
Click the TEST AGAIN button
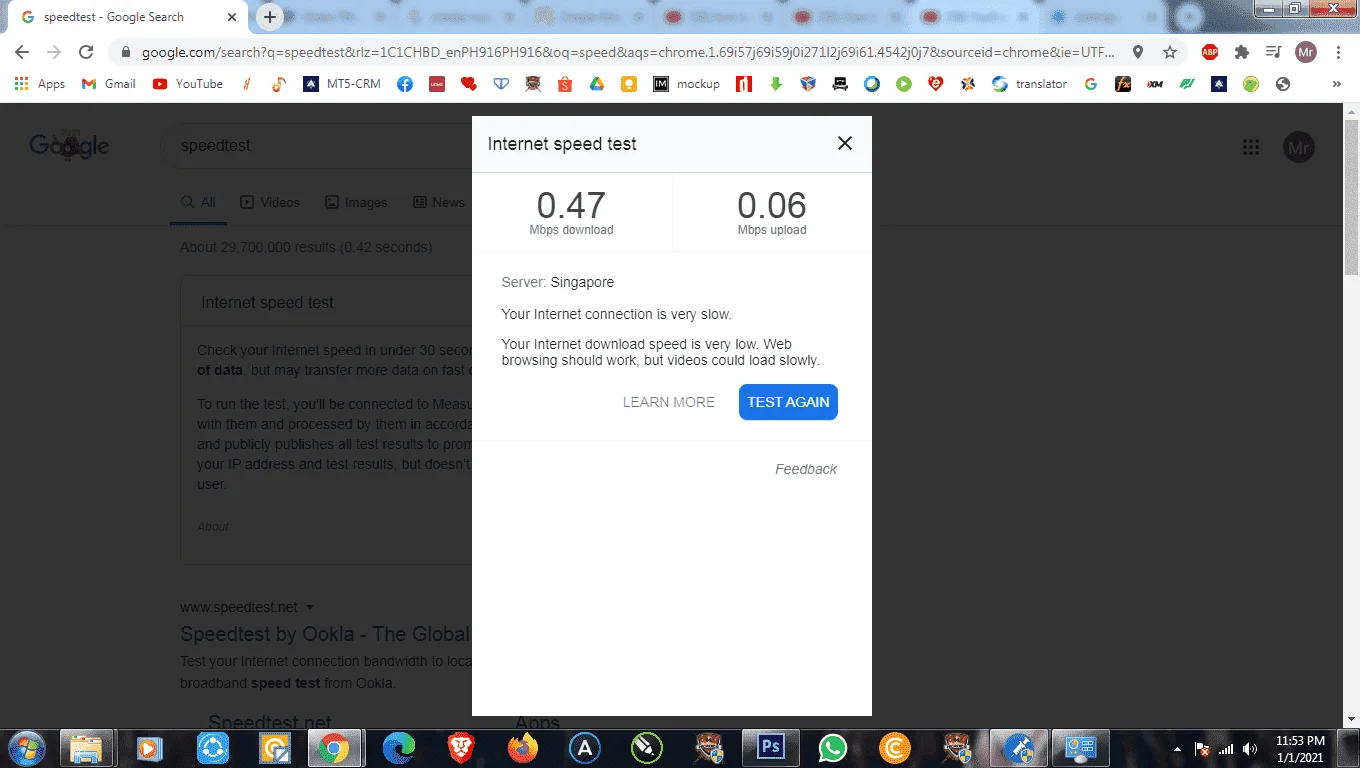pyautogui.click(x=788, y=402)
